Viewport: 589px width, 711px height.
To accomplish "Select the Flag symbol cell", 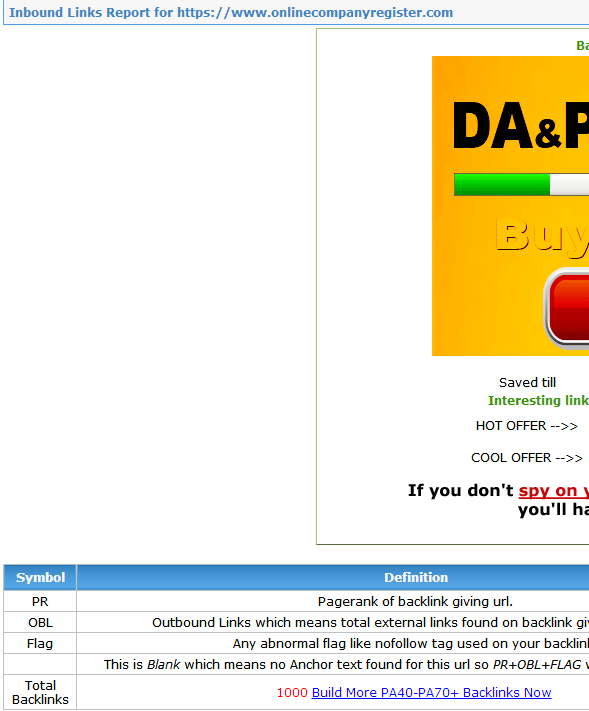I will coord(40,643).
